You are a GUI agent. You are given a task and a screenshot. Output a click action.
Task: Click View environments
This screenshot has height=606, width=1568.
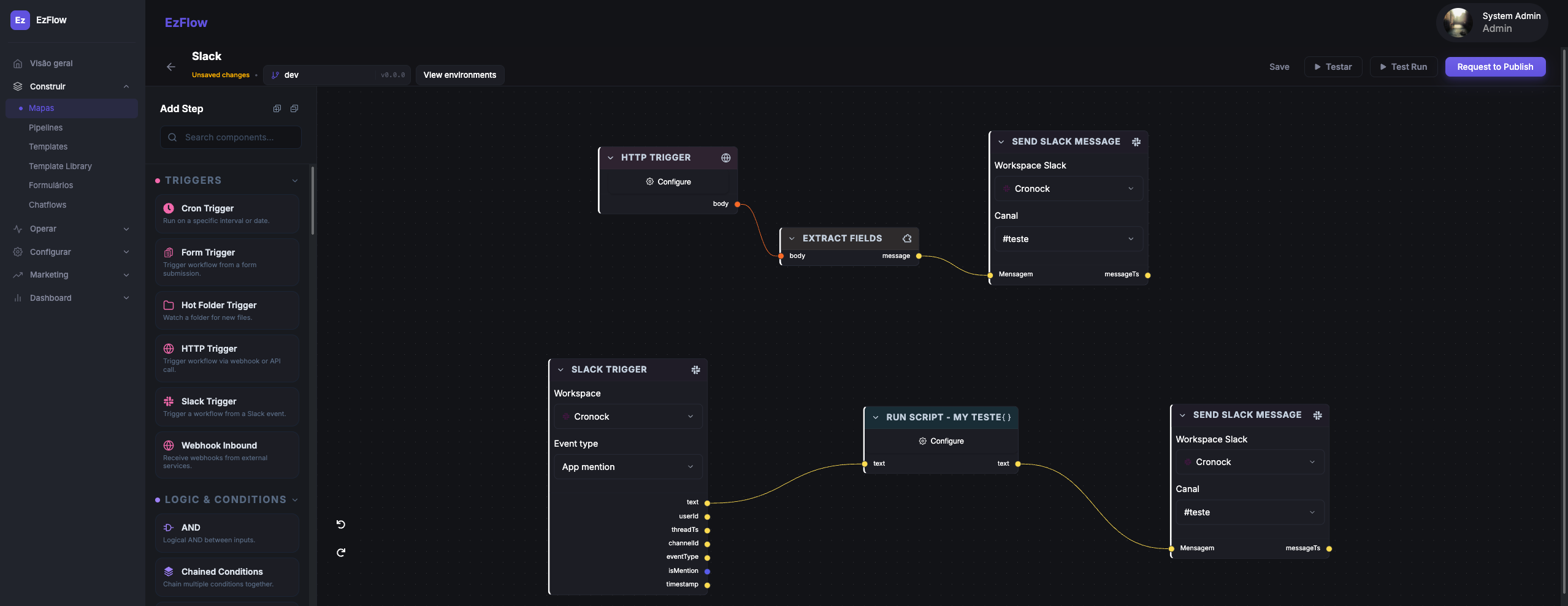click(460, 75)
